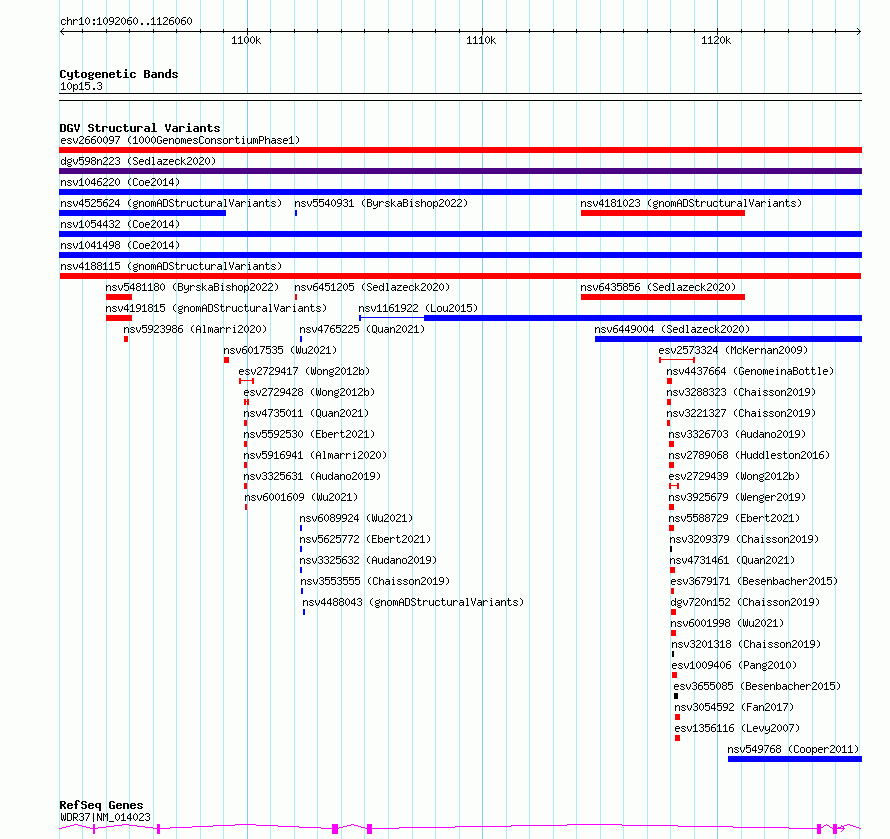Click nsv4735011 (Quan2021) label
This screenshot has height=839, width=890.
(x=306, y=413)
